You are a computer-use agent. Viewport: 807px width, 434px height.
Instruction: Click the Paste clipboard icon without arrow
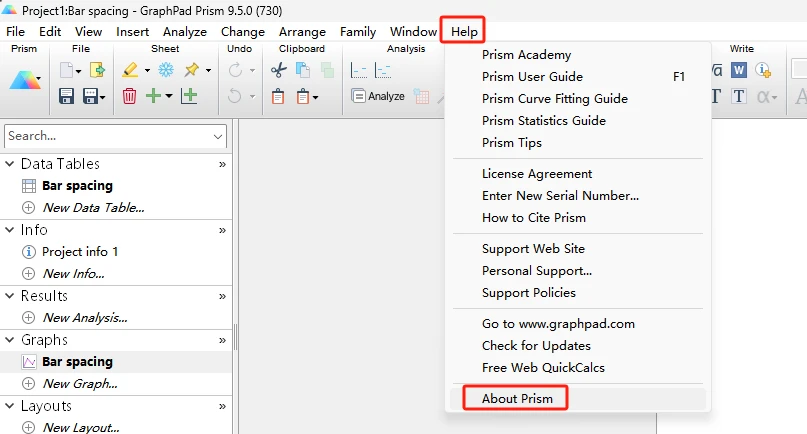278,96
